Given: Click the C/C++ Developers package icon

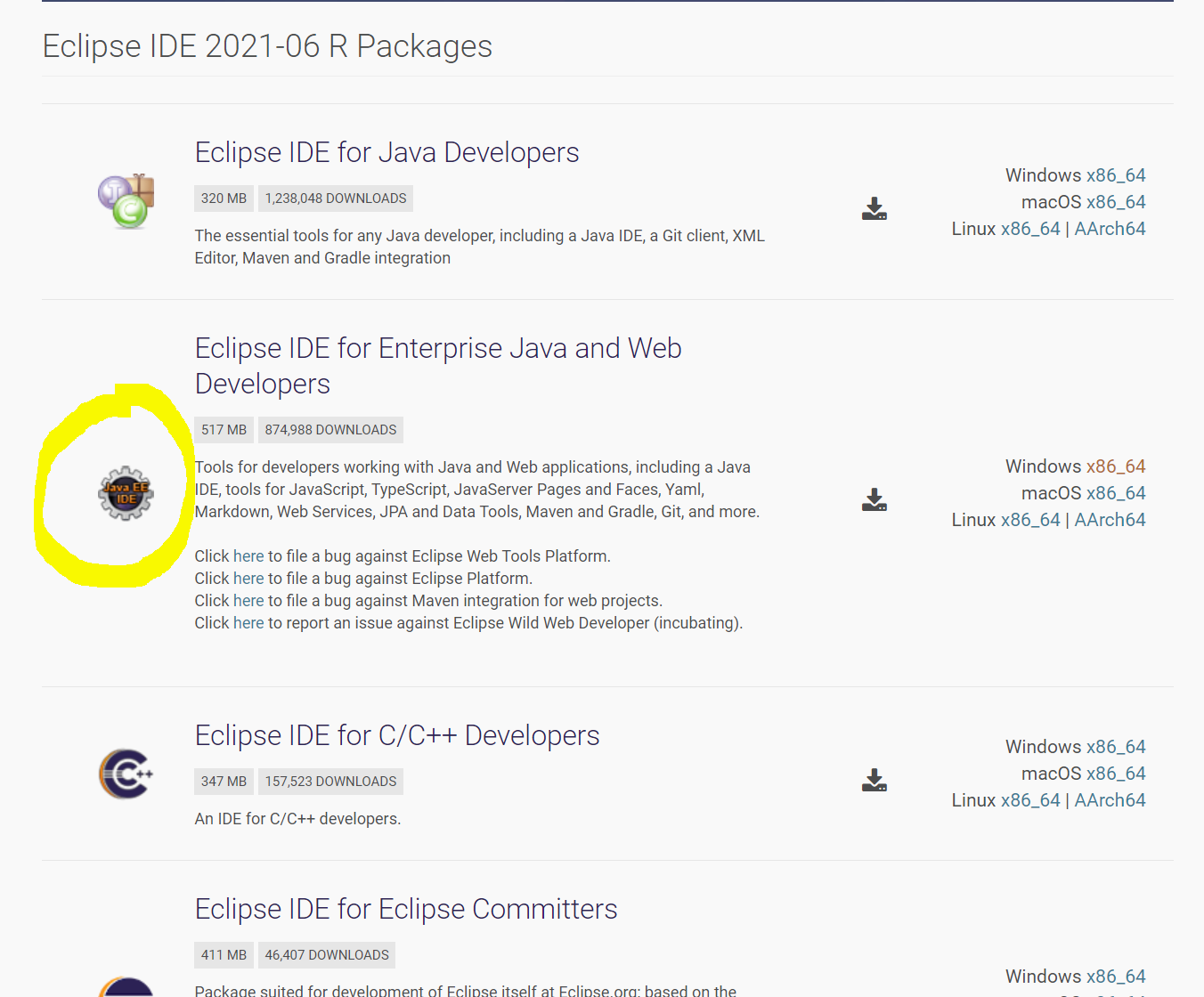Looking at the screenshot, I should tap(126, 774).
